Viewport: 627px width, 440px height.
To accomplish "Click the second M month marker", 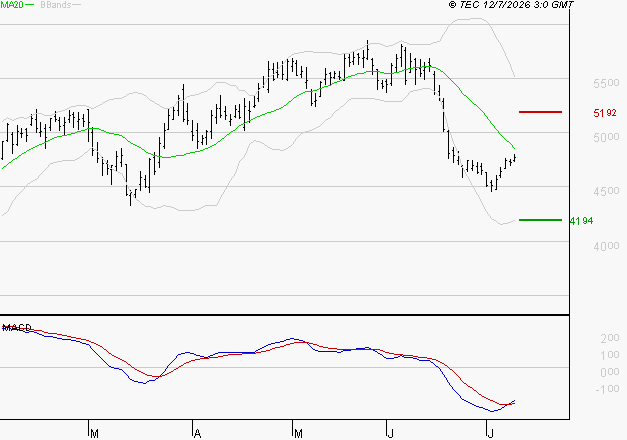I will pos(298,434).
